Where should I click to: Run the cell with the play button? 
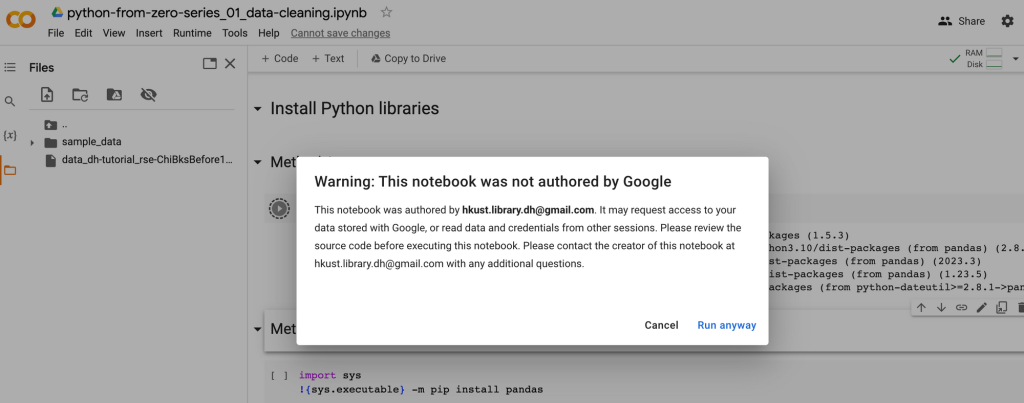(x=279, y=208)
